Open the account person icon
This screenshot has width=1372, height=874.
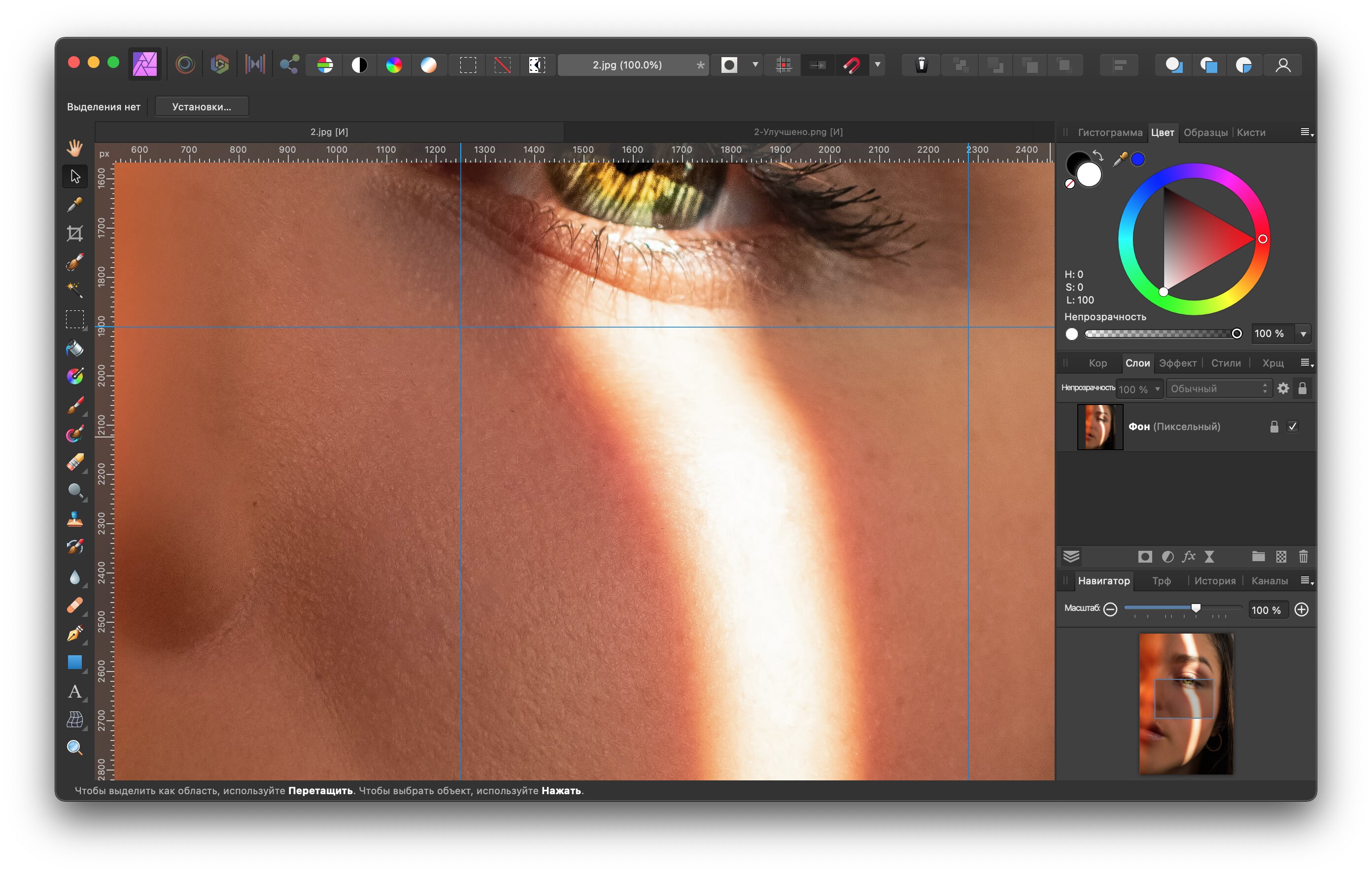pyautogui.click(x=1282, y=65)
